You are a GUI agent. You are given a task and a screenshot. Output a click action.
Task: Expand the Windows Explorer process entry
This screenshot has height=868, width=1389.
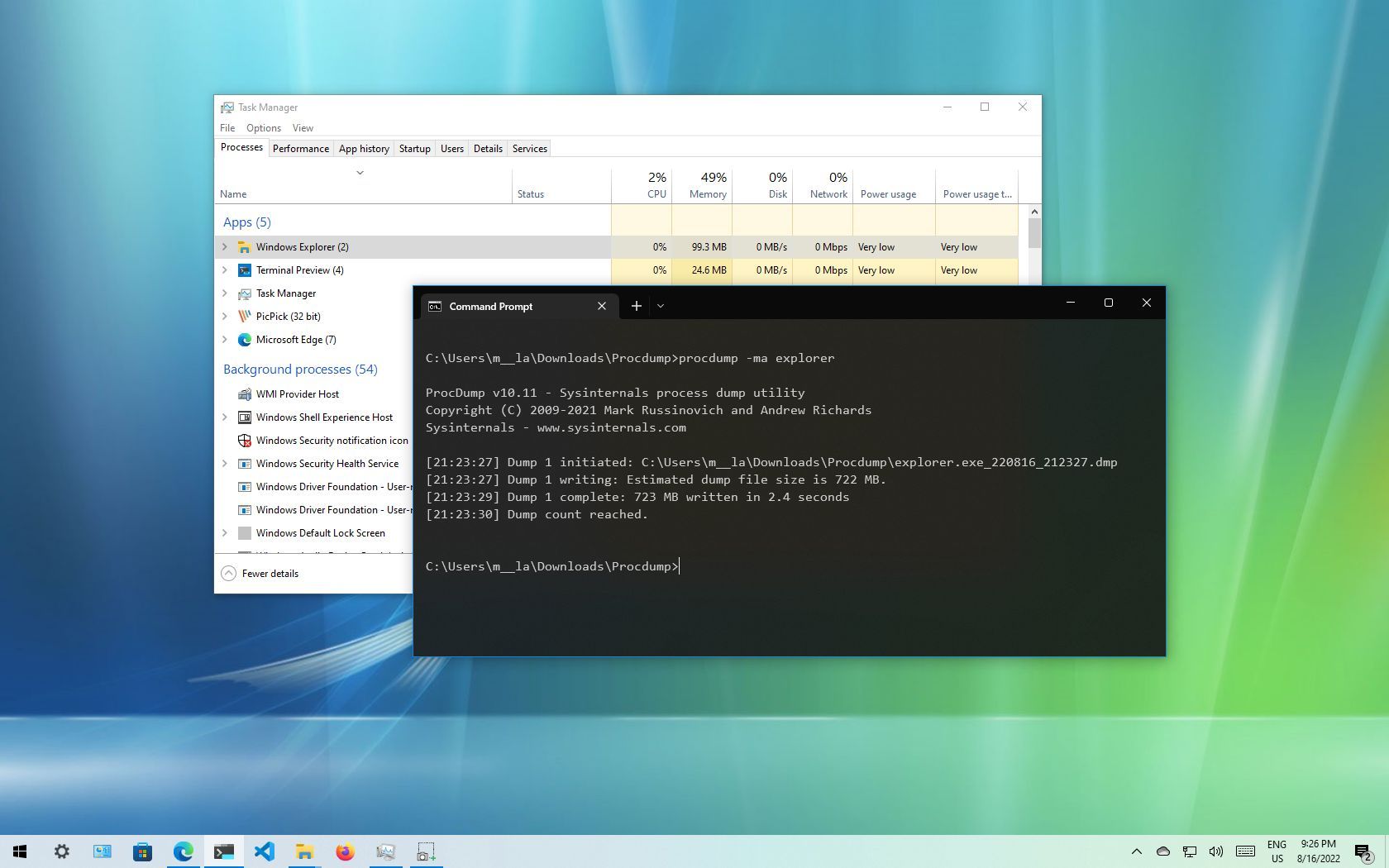(x=225, y=246)
